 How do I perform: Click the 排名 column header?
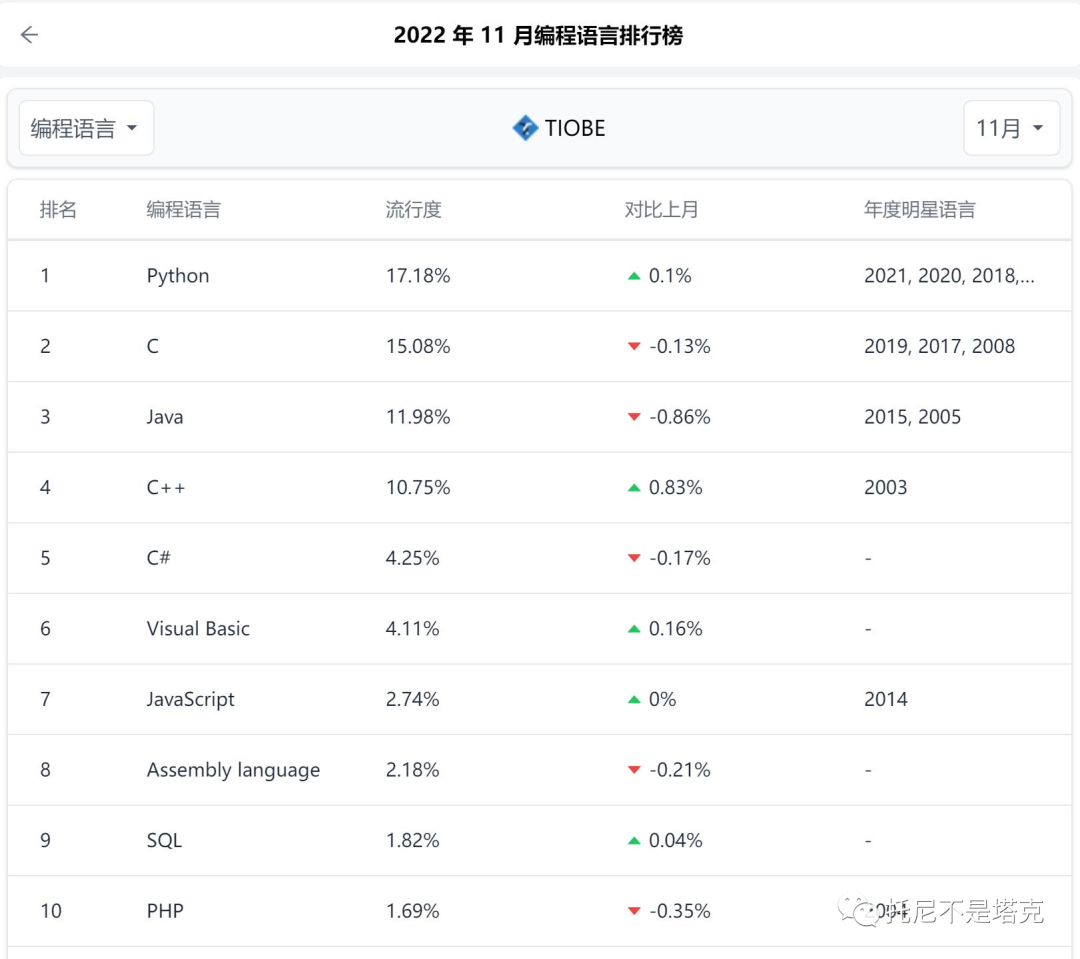pyautogui.click(x=58, y=209)
